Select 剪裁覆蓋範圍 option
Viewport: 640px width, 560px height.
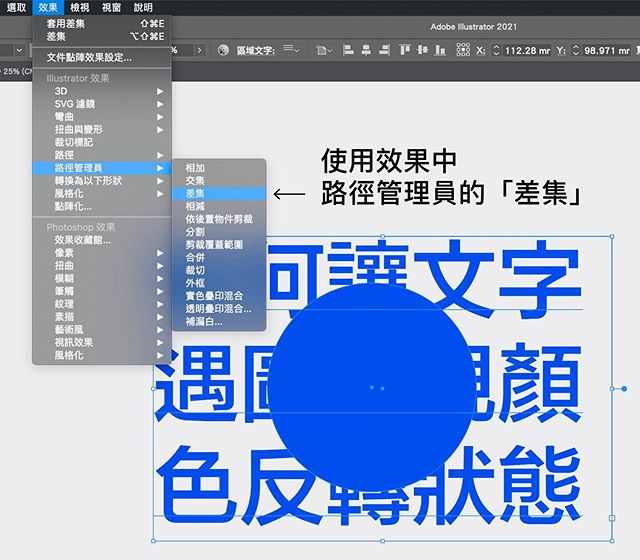coord(219,244)
